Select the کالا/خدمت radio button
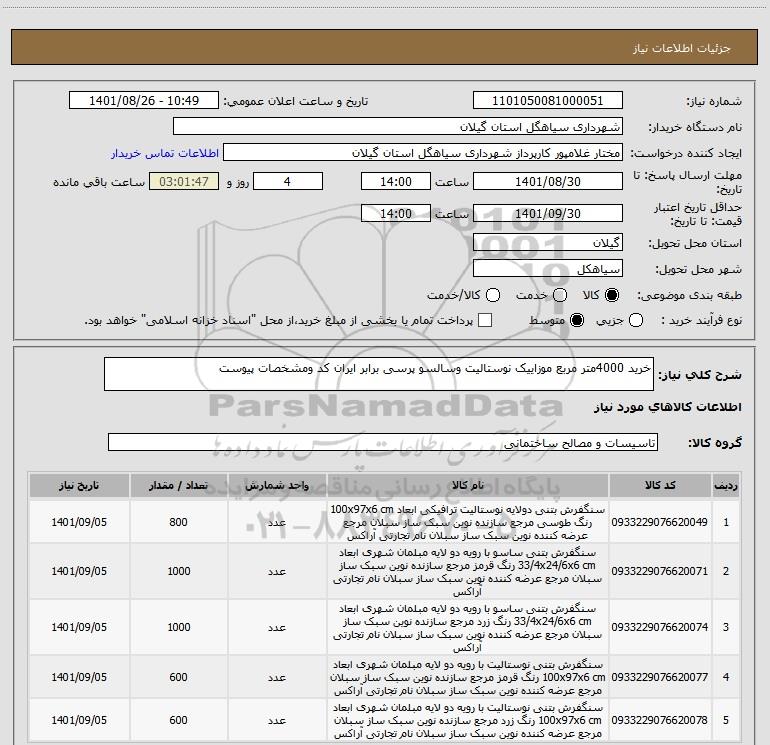Screen dimensions: 770x745 pos(493,295)
